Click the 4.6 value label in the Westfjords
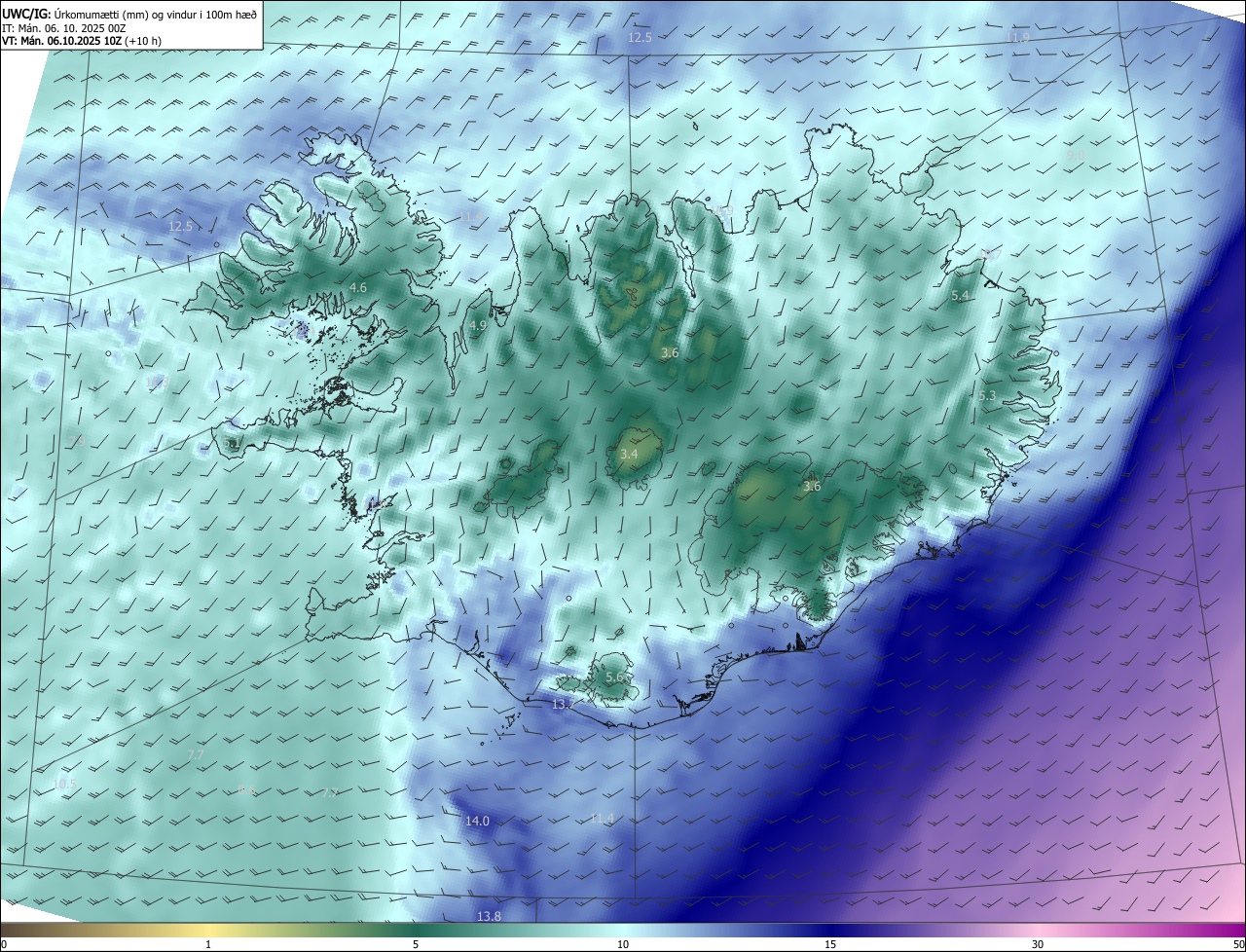 click(x=358, y=287)
